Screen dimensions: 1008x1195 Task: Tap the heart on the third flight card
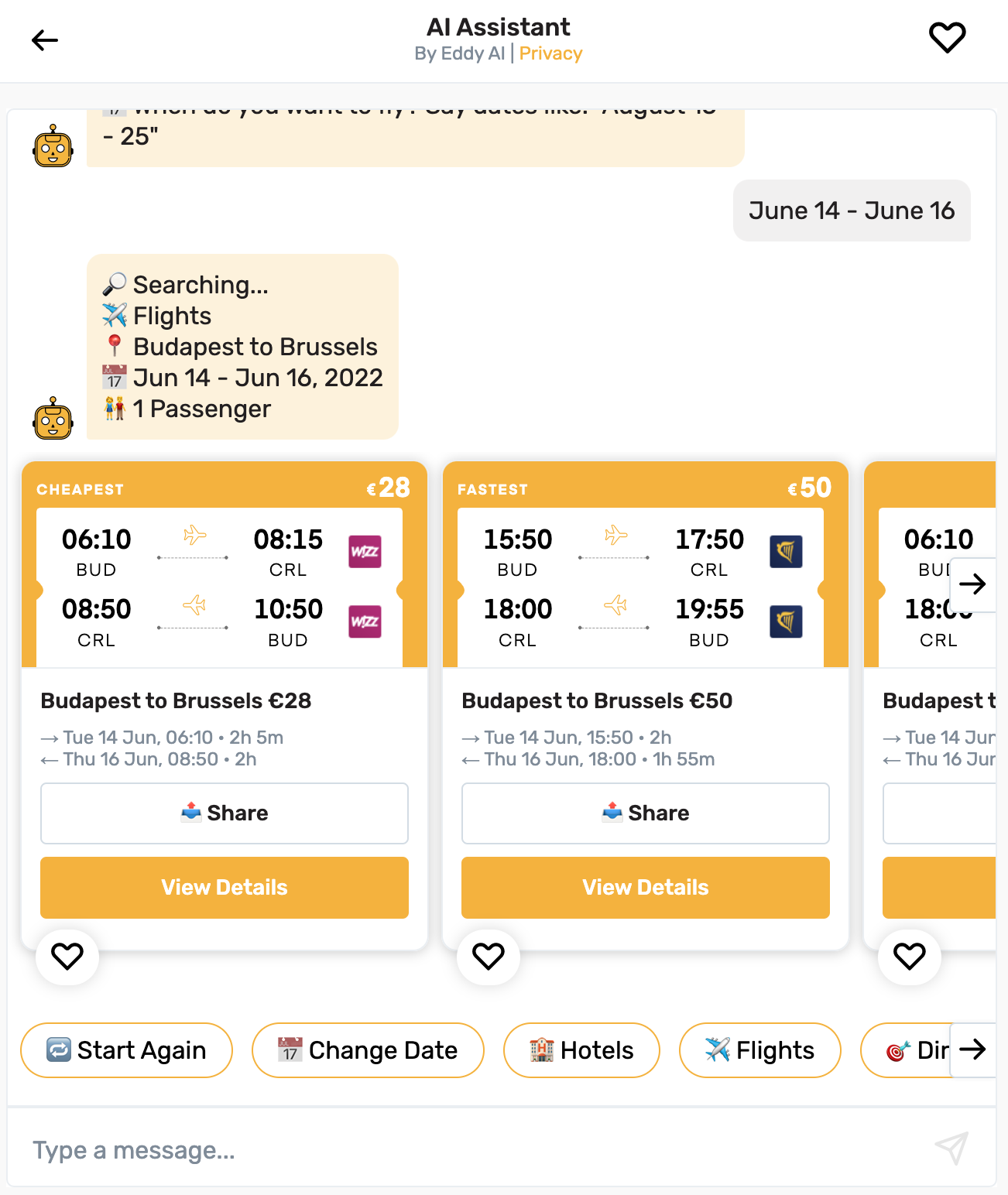(x=909, y=957)
